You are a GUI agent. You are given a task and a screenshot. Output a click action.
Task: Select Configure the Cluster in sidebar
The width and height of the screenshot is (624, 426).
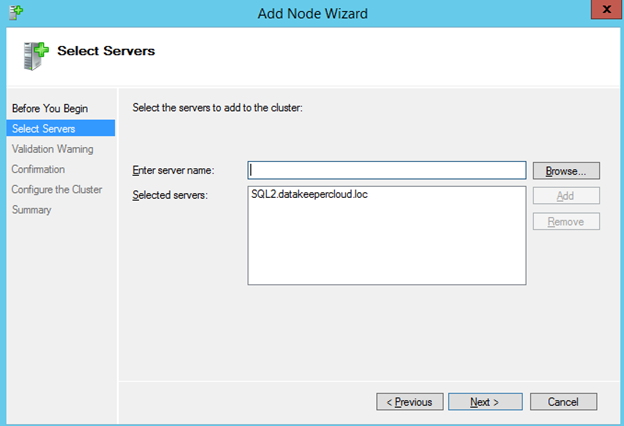click(56, 189)
